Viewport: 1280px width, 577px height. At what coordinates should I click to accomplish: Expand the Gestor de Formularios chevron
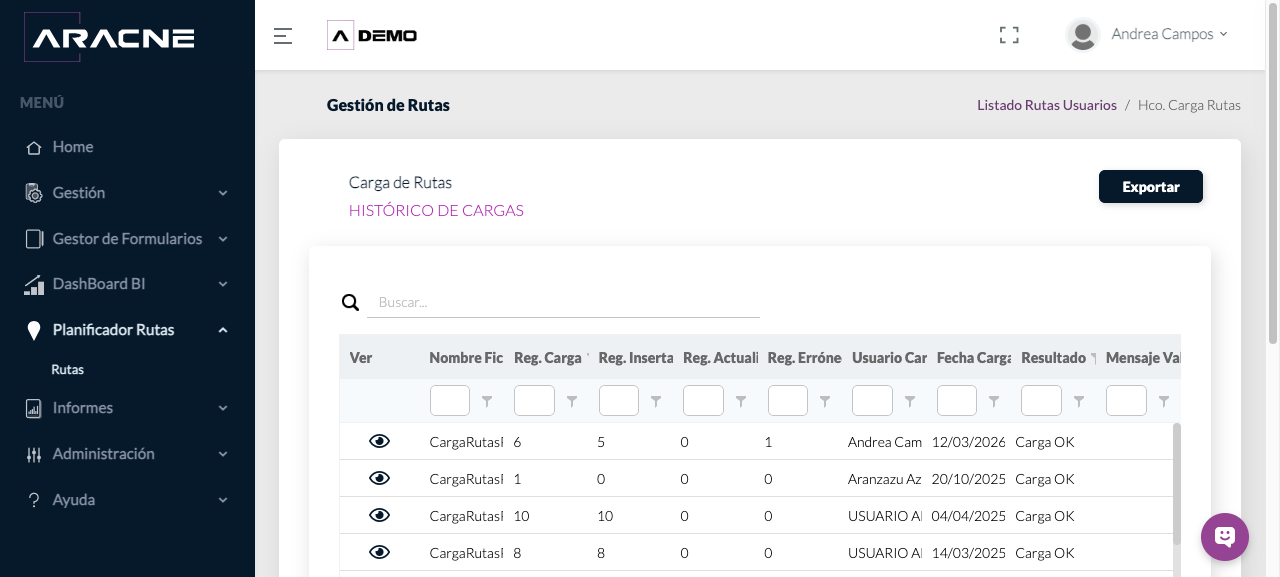(223, 239)
